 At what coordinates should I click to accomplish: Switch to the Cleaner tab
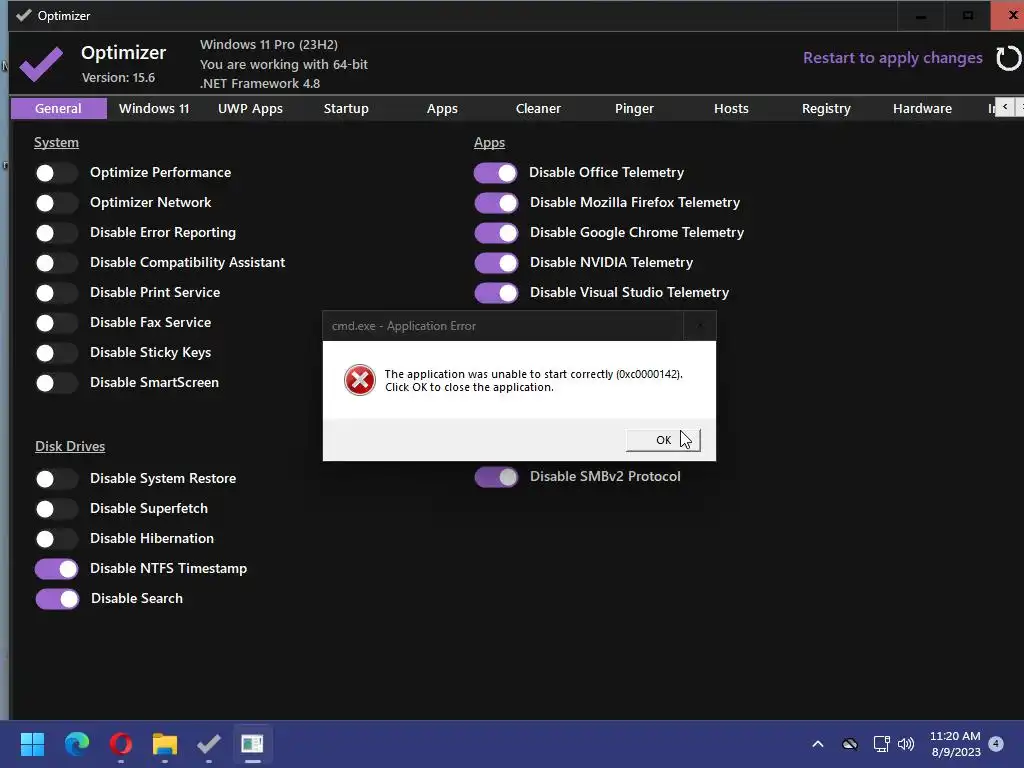coord(538,108)
